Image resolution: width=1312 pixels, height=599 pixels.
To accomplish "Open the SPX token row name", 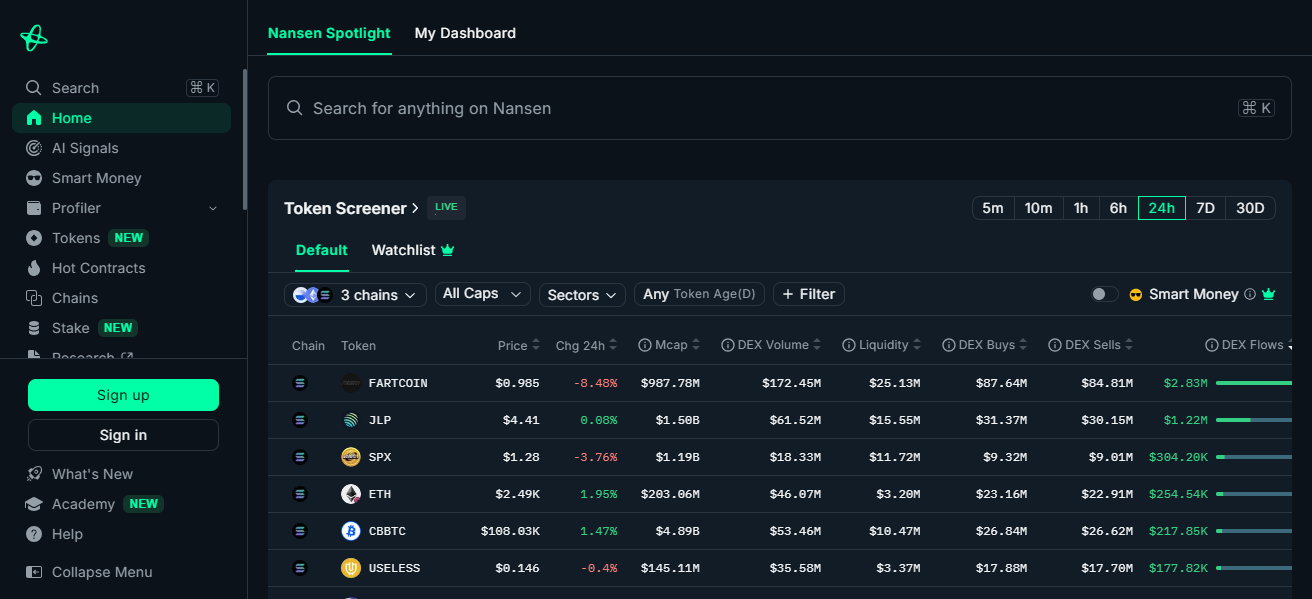I will (x=380, y=457).
